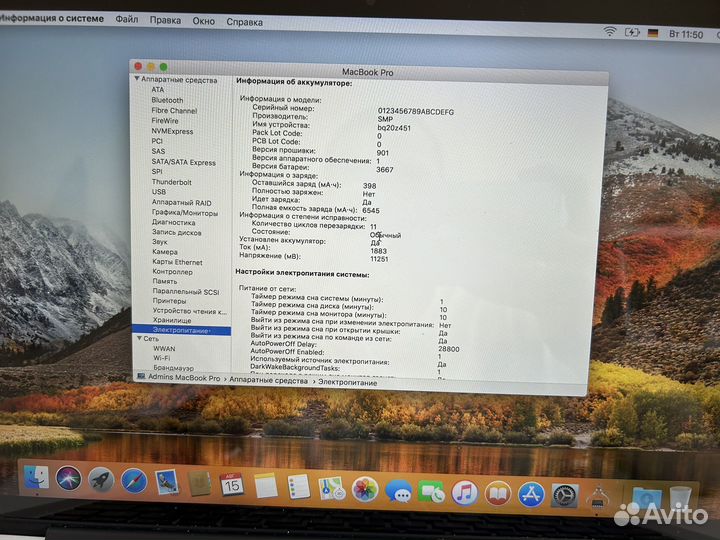Image resolution: width=720 pixels, height=540 pixels.
Task: Click Аппаратные средства in path bar
Action: click(269, 380)
